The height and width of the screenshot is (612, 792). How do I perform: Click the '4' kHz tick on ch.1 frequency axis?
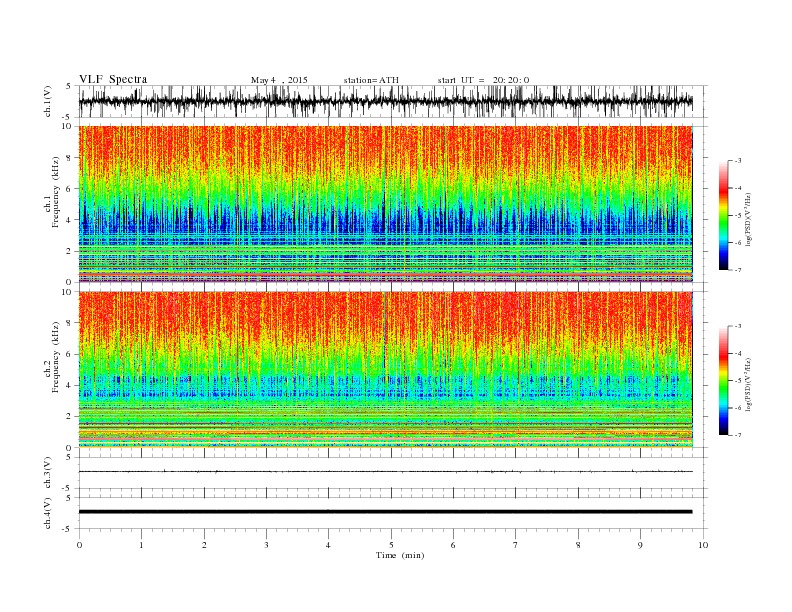click(70, 220)
